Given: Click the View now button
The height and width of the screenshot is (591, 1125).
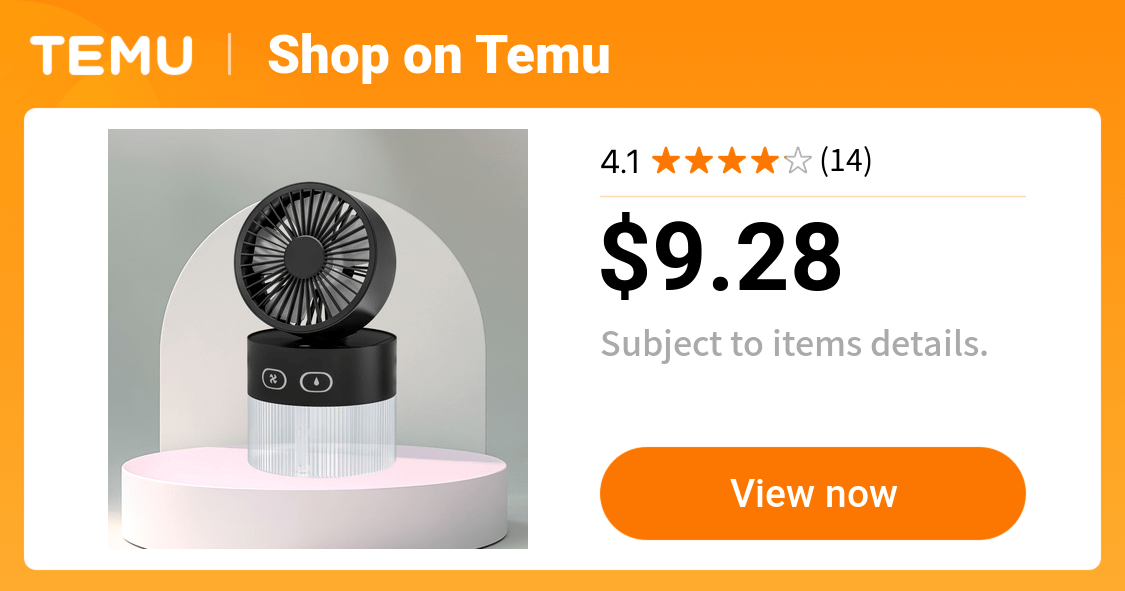Looking at the screenshot, I should [x=813, y=493].
